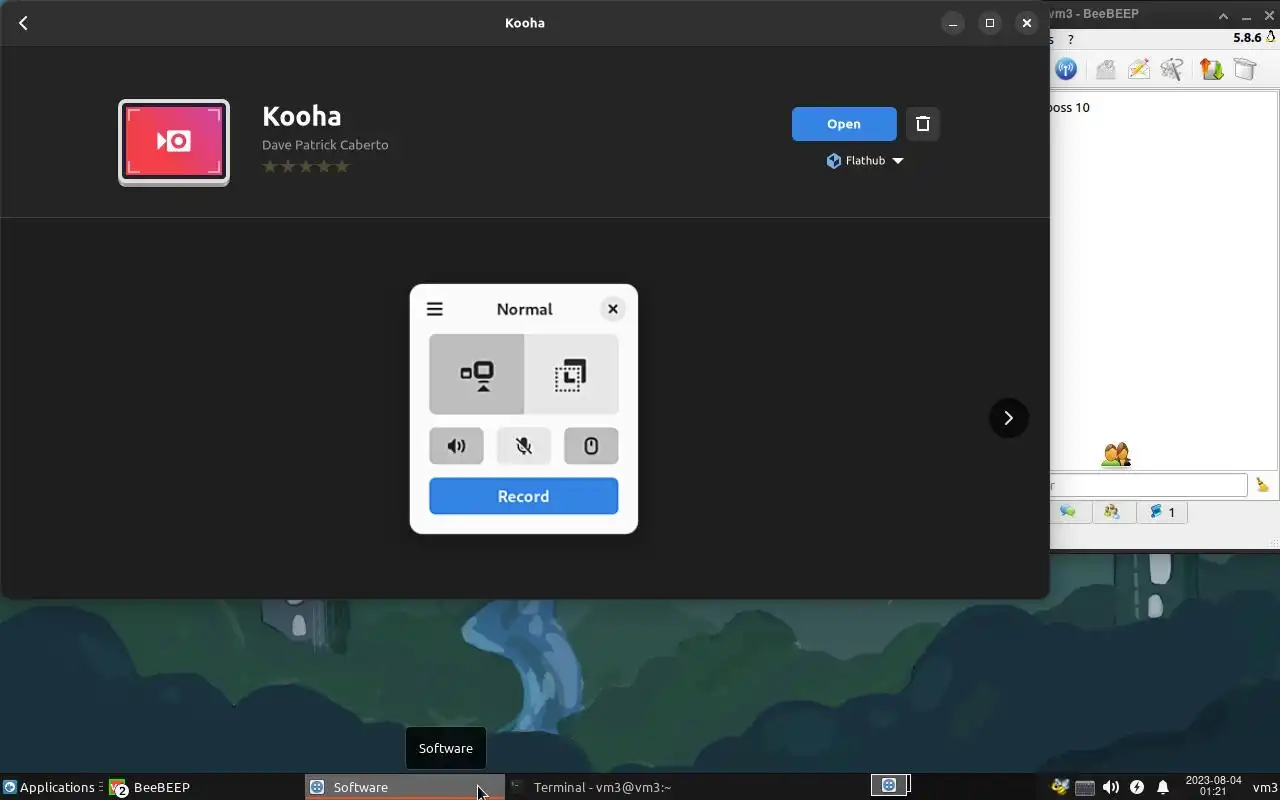
Task: Click the BeeBEEP penguin icon
Action: [x=1271, y=37]
